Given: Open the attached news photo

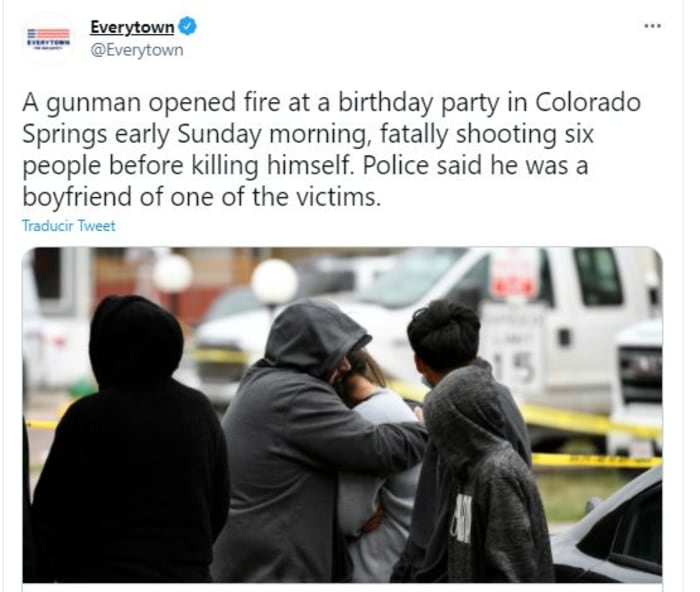Looking at the screenshot, I should pos(342,415).
